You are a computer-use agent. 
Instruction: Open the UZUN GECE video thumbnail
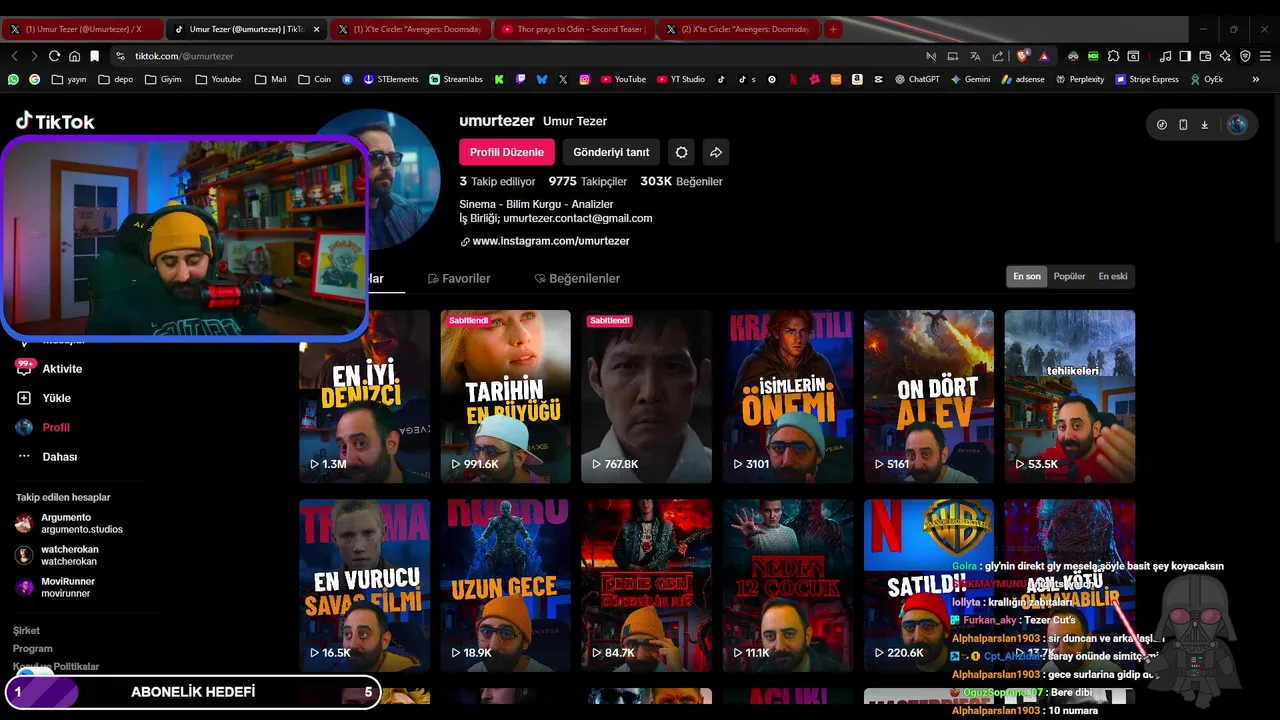click(506, 586)
